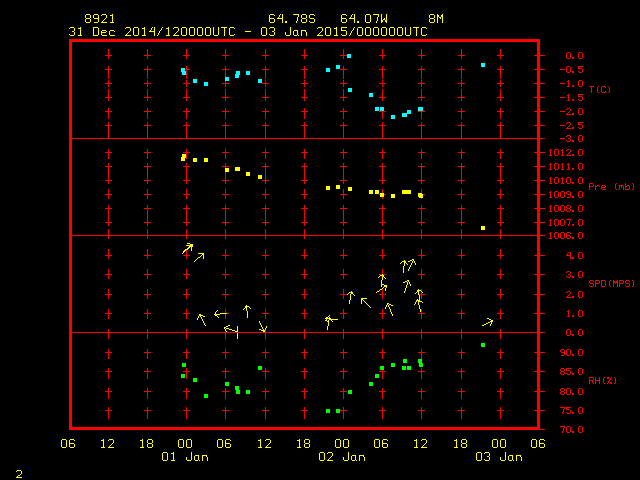
Task: Click the highest cyan temperature point
Action: click(348, 56)
